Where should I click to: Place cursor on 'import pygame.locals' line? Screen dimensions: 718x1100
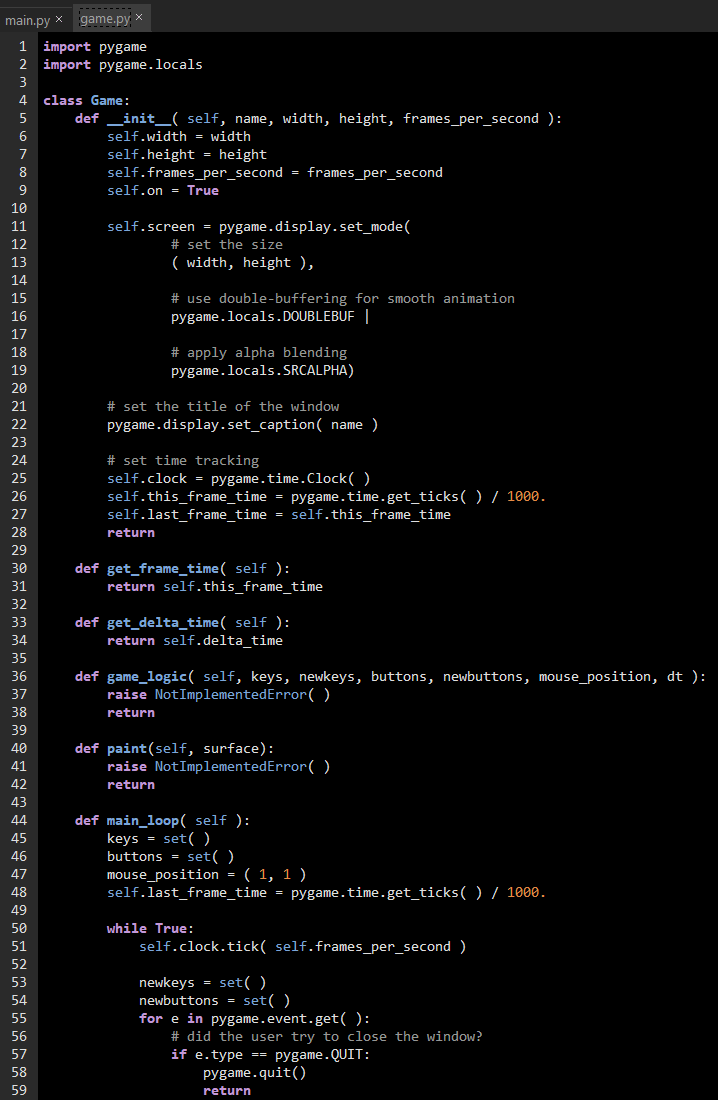pyautogui.click(x=123, y=65)
